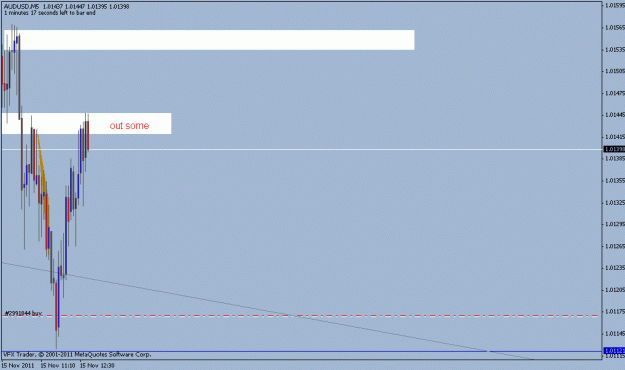Click the 1.01445 price axis label
Screen dimensions: 625x370
(615, 115)
